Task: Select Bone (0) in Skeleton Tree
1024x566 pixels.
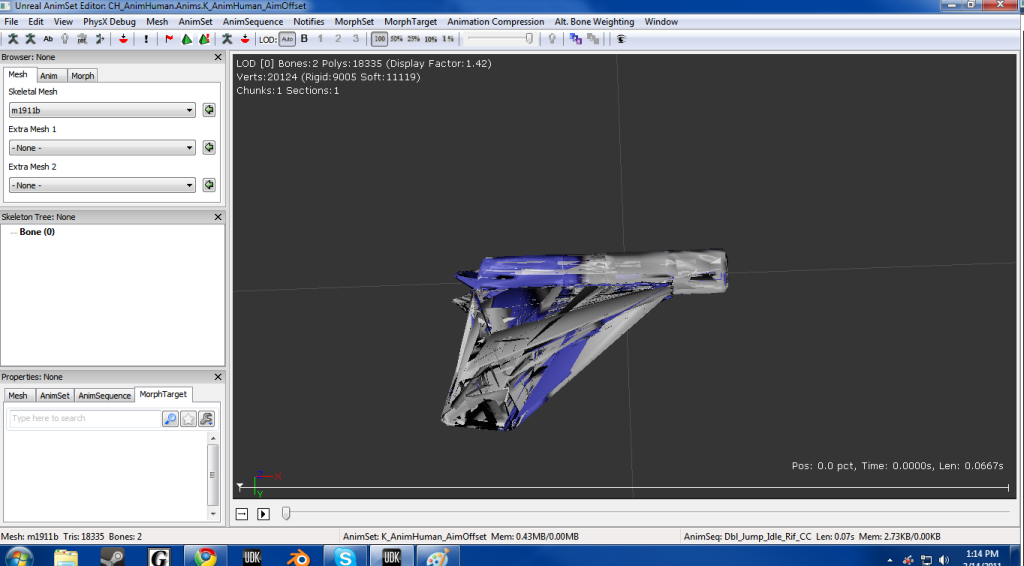Action: 37,232
